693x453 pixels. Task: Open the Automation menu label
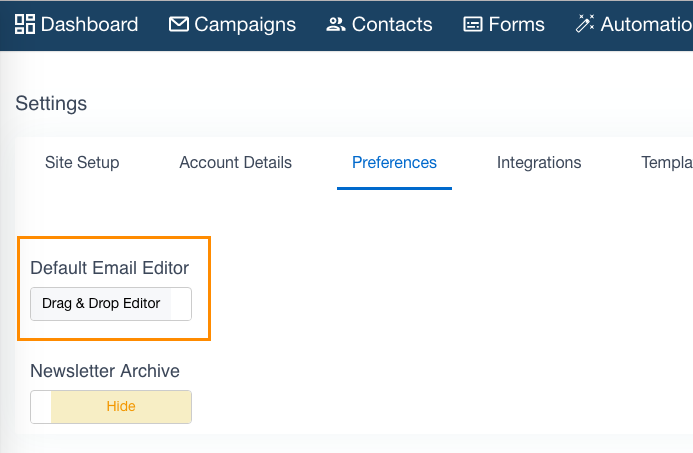[646, 24]
